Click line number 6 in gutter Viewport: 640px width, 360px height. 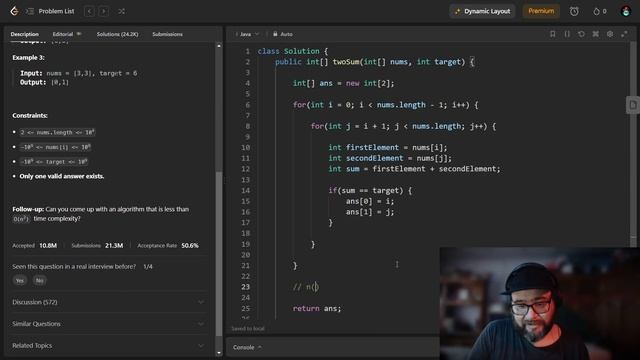click(247, 105)
